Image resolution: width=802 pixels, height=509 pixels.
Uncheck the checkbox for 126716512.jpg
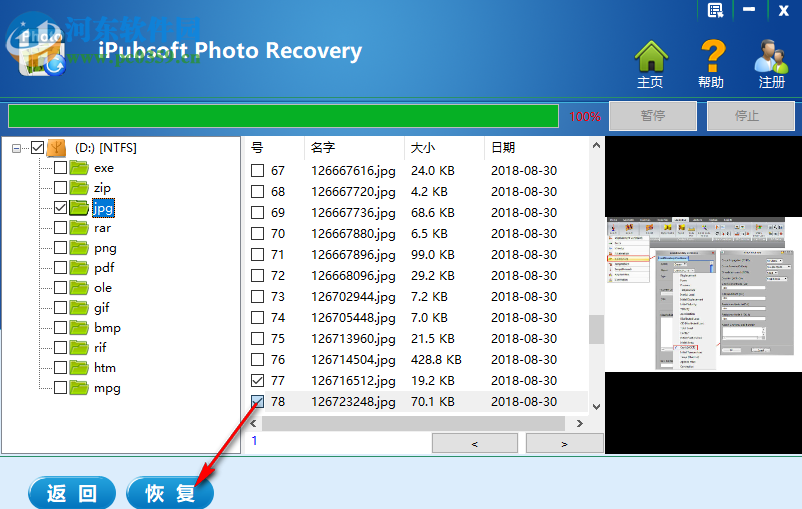tap(257, 381)
